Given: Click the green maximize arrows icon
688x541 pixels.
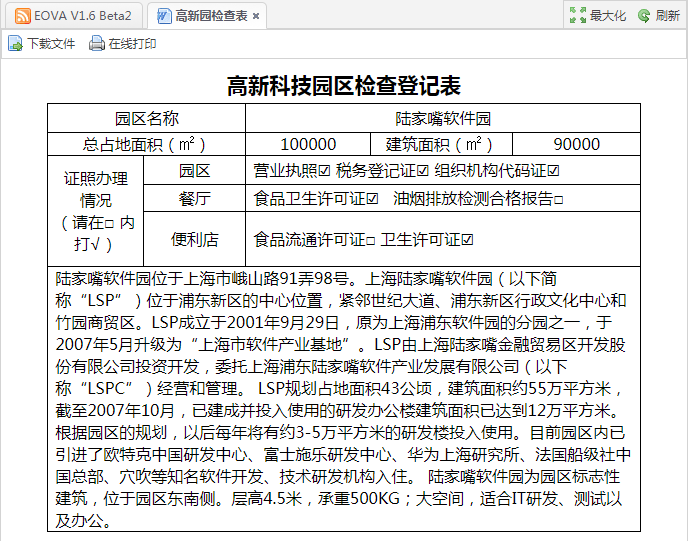Looking at the screenshot, I should coord(577,15).
